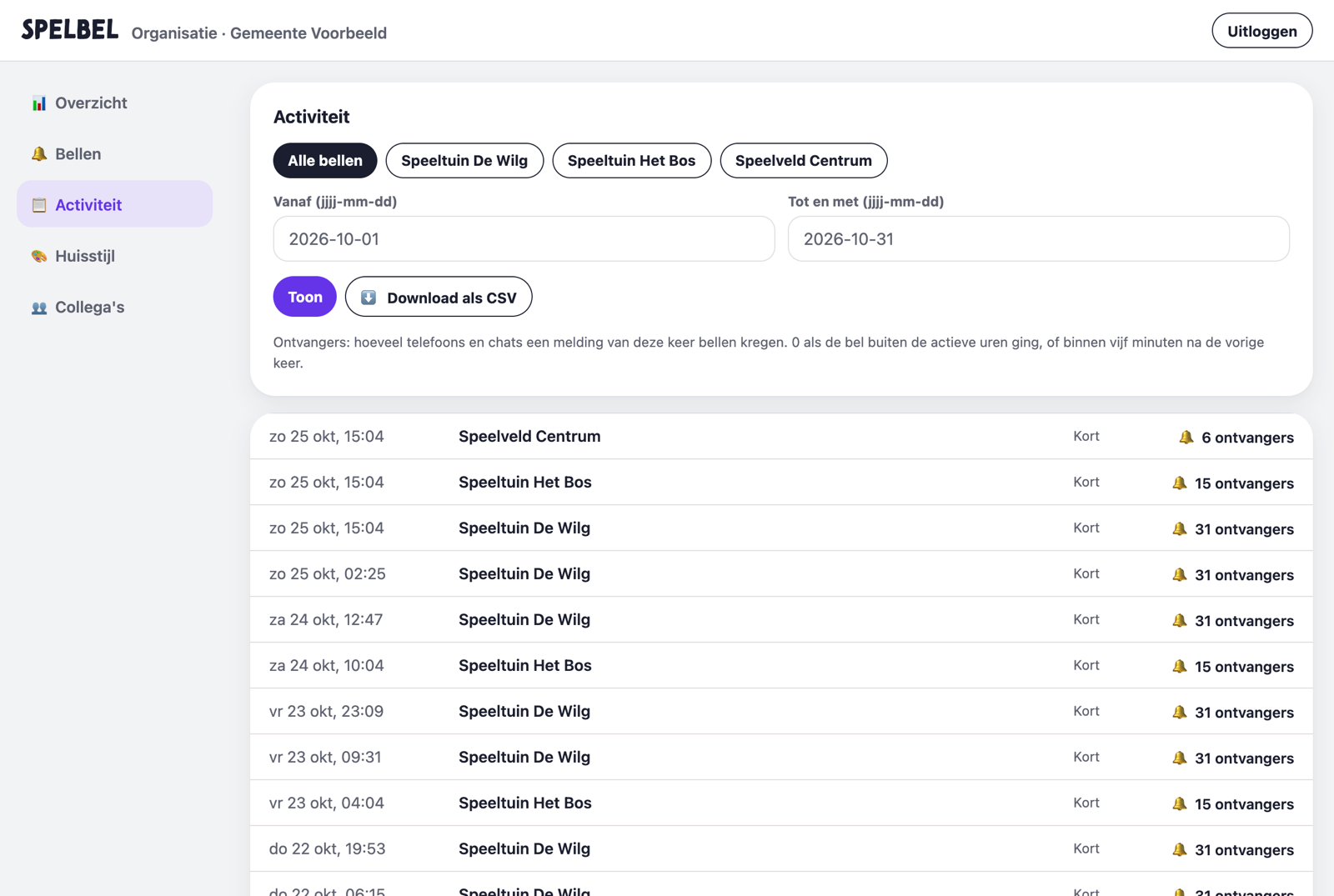Click the download arrow icon in CSV button
The width and height of the screenshot is (1334, 896).
369,298
